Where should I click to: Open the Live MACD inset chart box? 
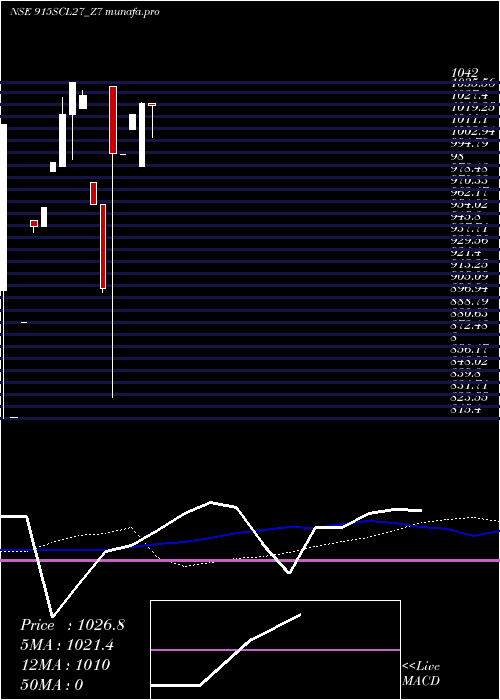click(275, 650)
